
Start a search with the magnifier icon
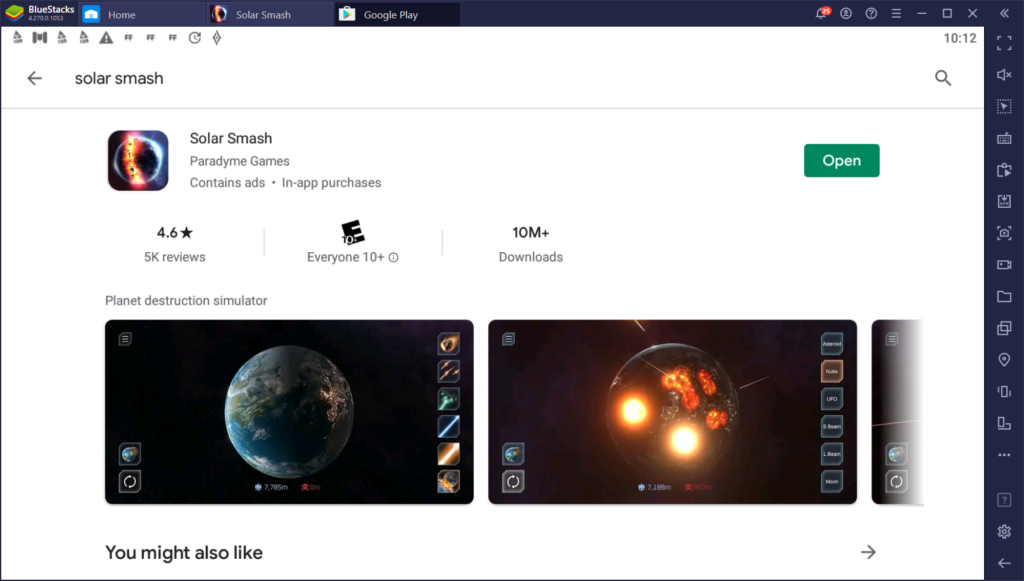(943, 77)
